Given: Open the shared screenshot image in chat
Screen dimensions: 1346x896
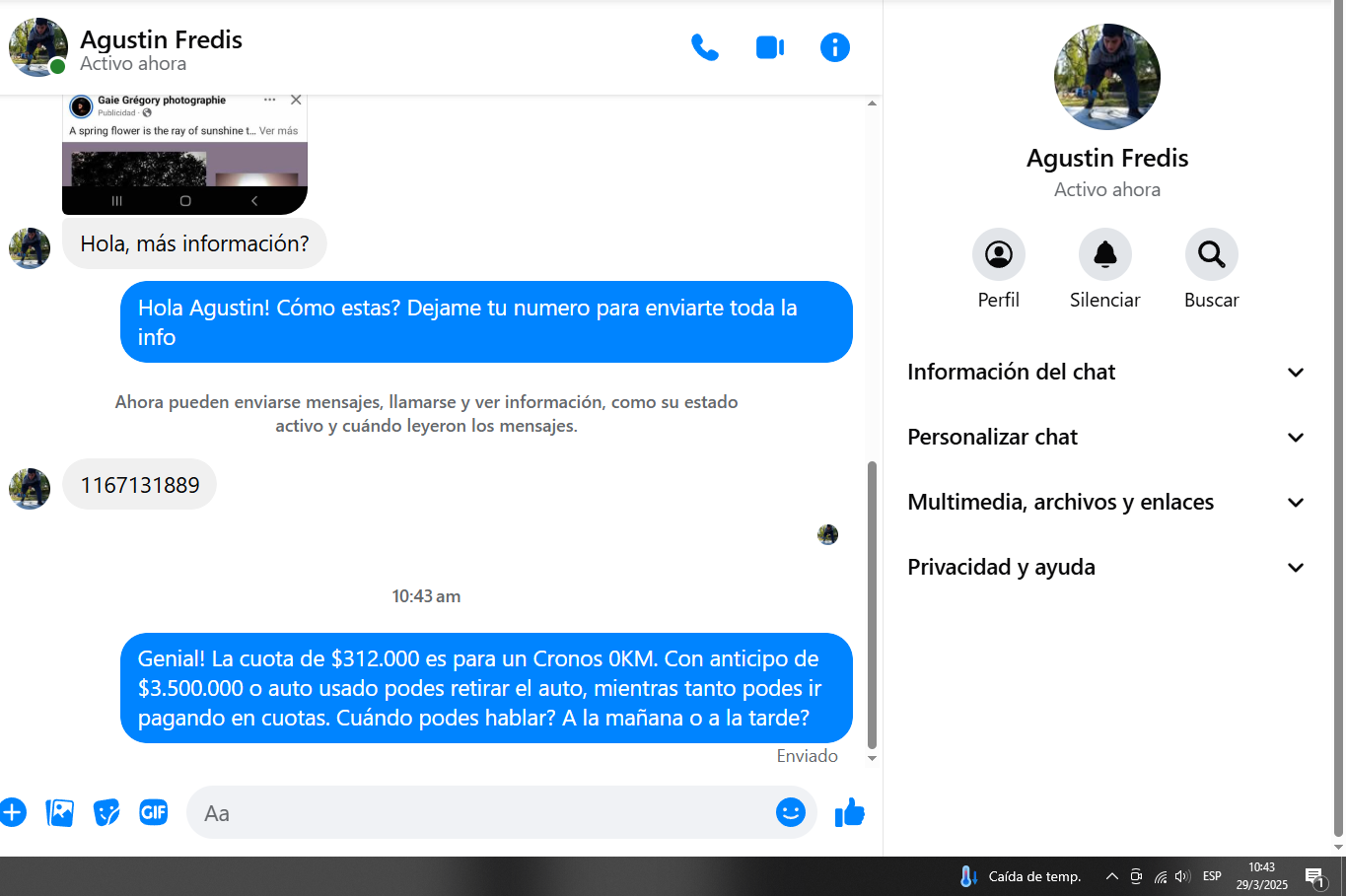Looking at the screenshot, I should point(184,154).
